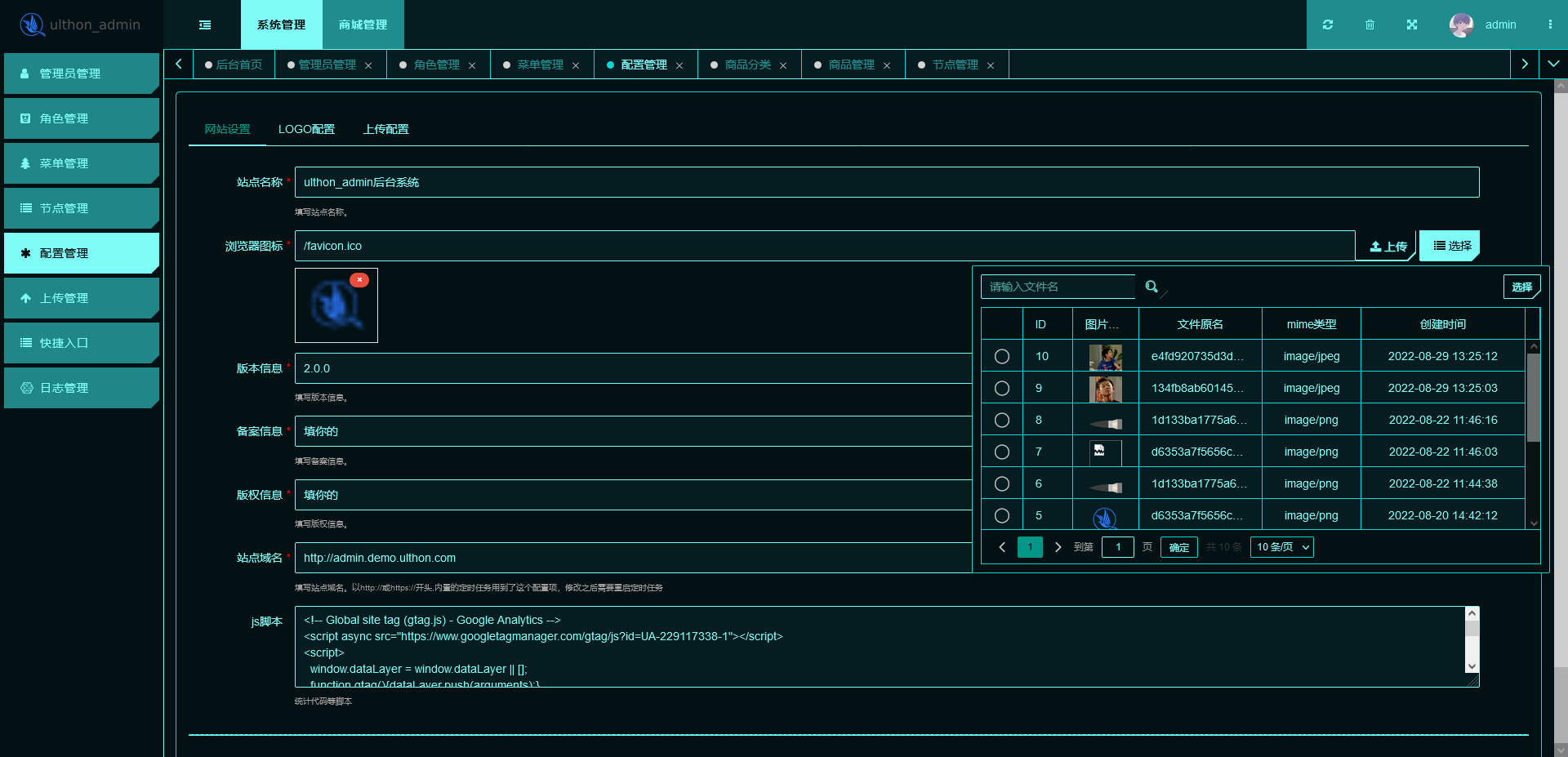
Task: Switch to 商城管理 top menu
Action: click(x=363, y=24)
